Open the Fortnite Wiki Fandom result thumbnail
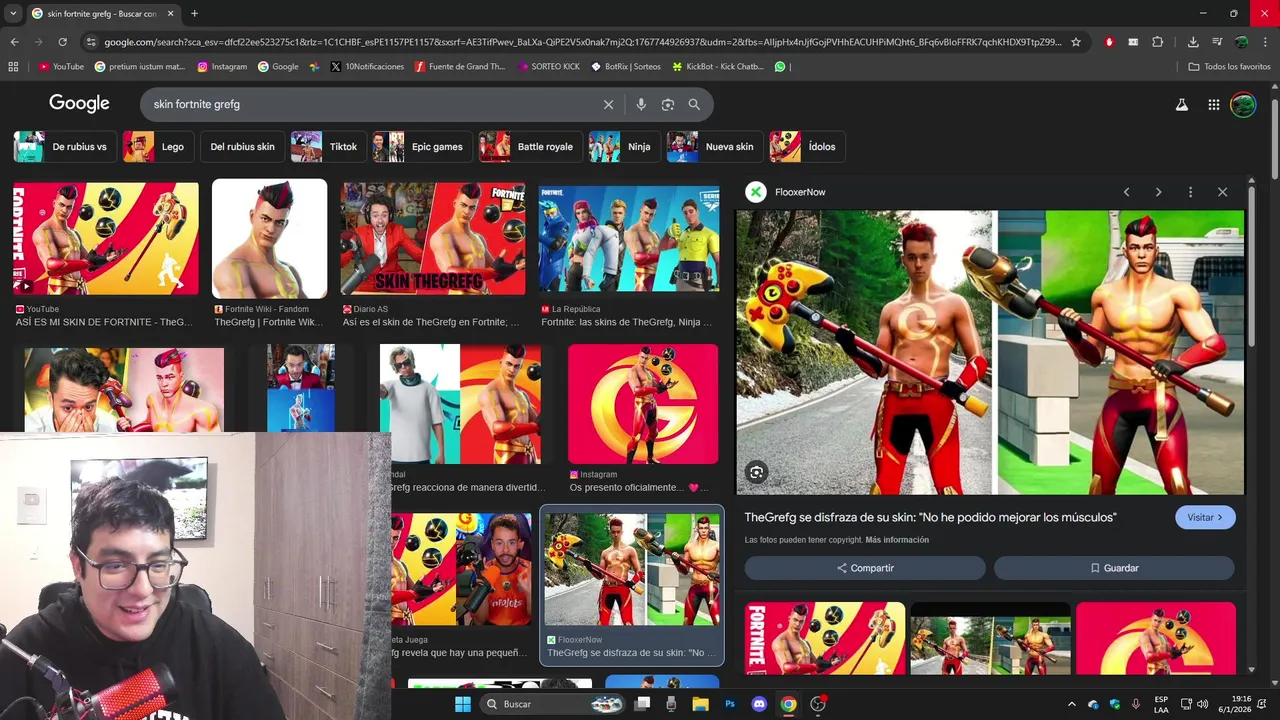Image resolution: width=1280 pixels, height=720 pixels. point(269,239)
